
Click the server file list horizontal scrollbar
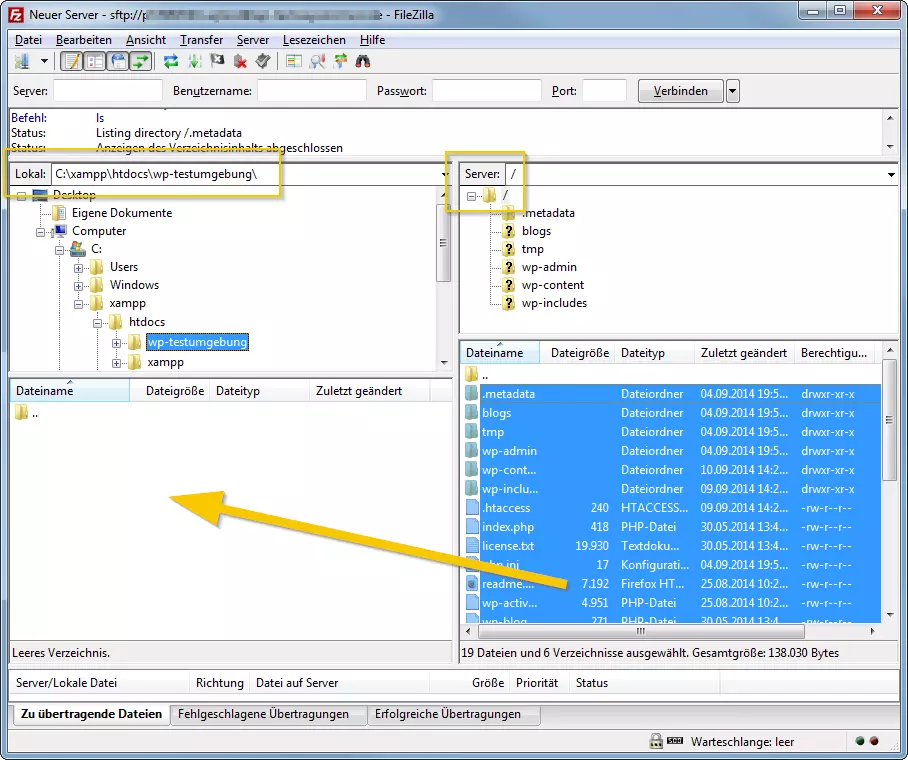point(640,631)
